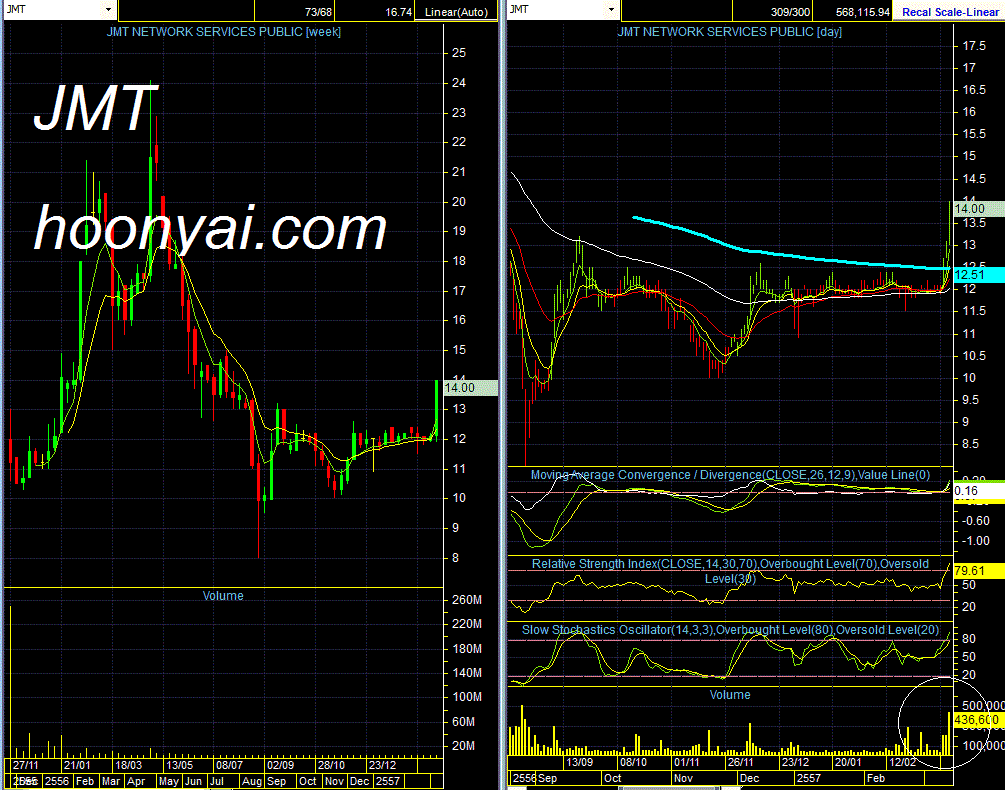
Task: Click the 08/07 date on weekly axis
Action: pyautogui.click(x=229, y=765)
